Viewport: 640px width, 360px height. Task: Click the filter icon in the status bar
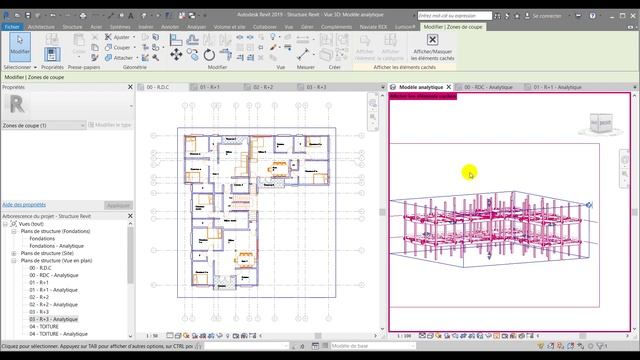[601, 346]
